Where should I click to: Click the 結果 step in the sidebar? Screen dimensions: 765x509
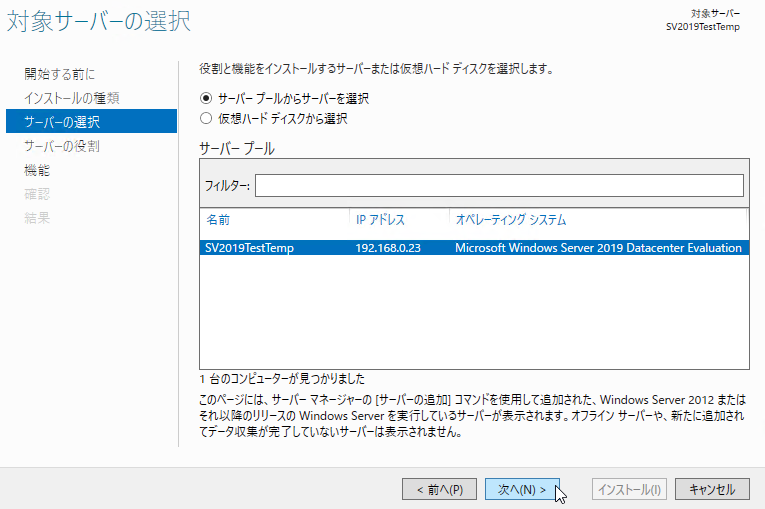tap(37, 218)
